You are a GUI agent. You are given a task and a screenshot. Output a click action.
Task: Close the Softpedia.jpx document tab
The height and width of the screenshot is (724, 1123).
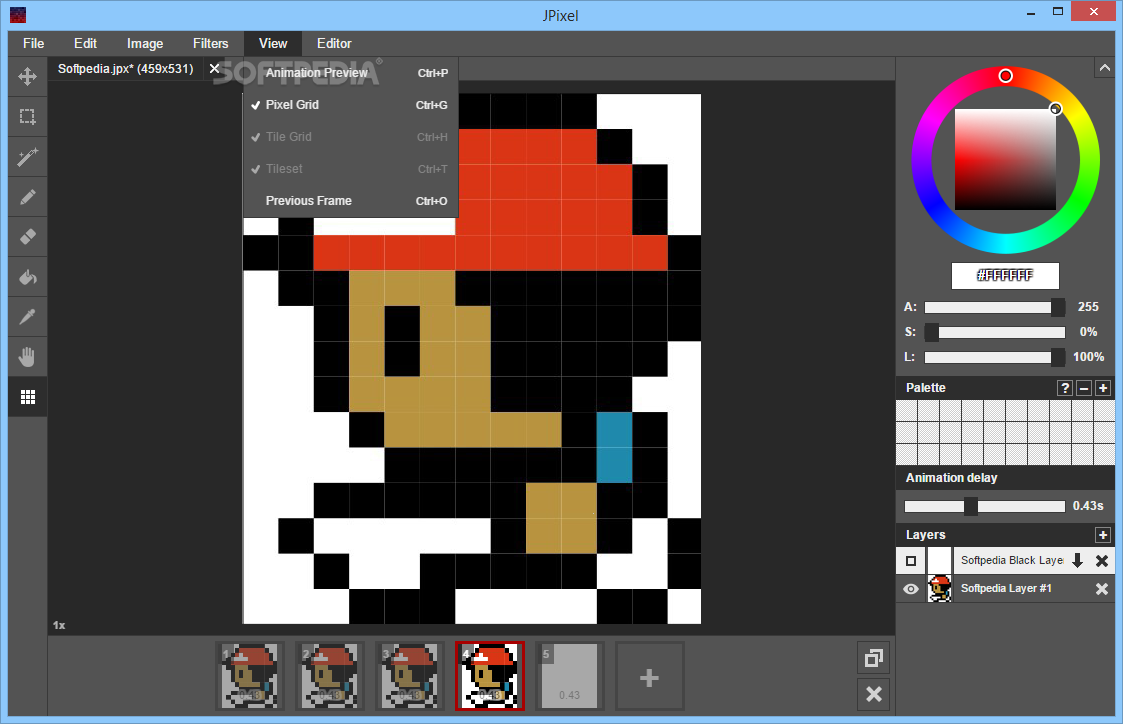[x=214, y=69]
